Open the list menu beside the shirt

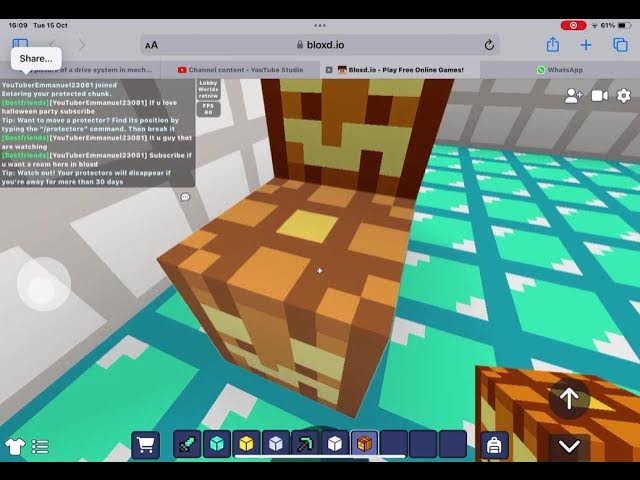[40, 446]
